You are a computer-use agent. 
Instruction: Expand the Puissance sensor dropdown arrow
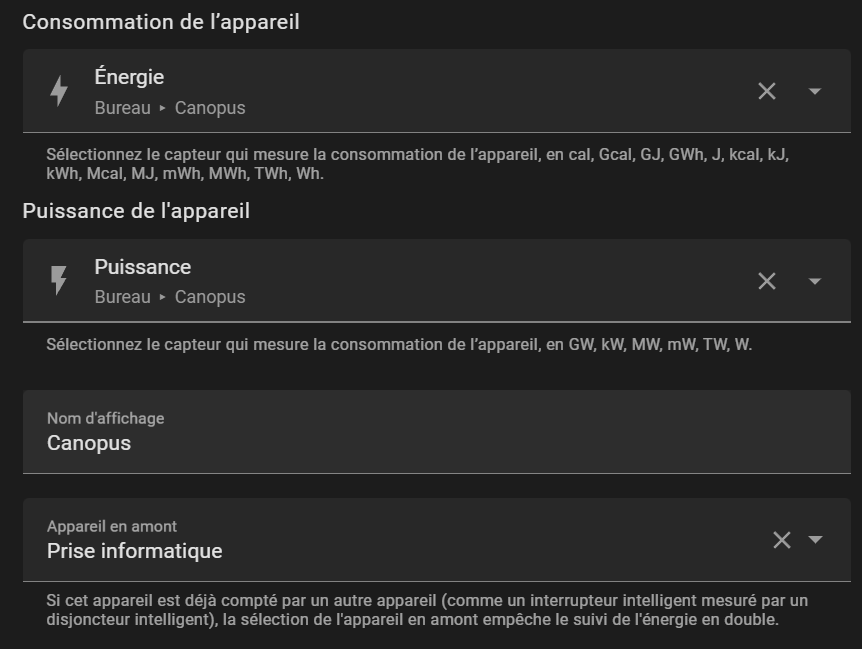click(x=815, y=281)
